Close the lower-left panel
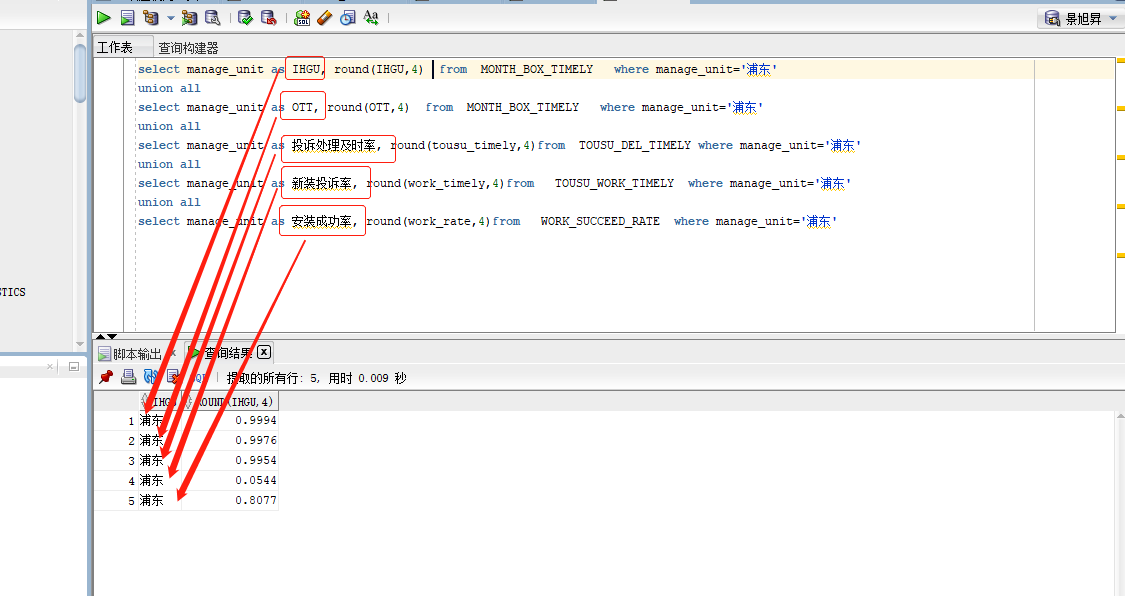1125x596 pixels. pyautogui.click(x=50, y=366)
